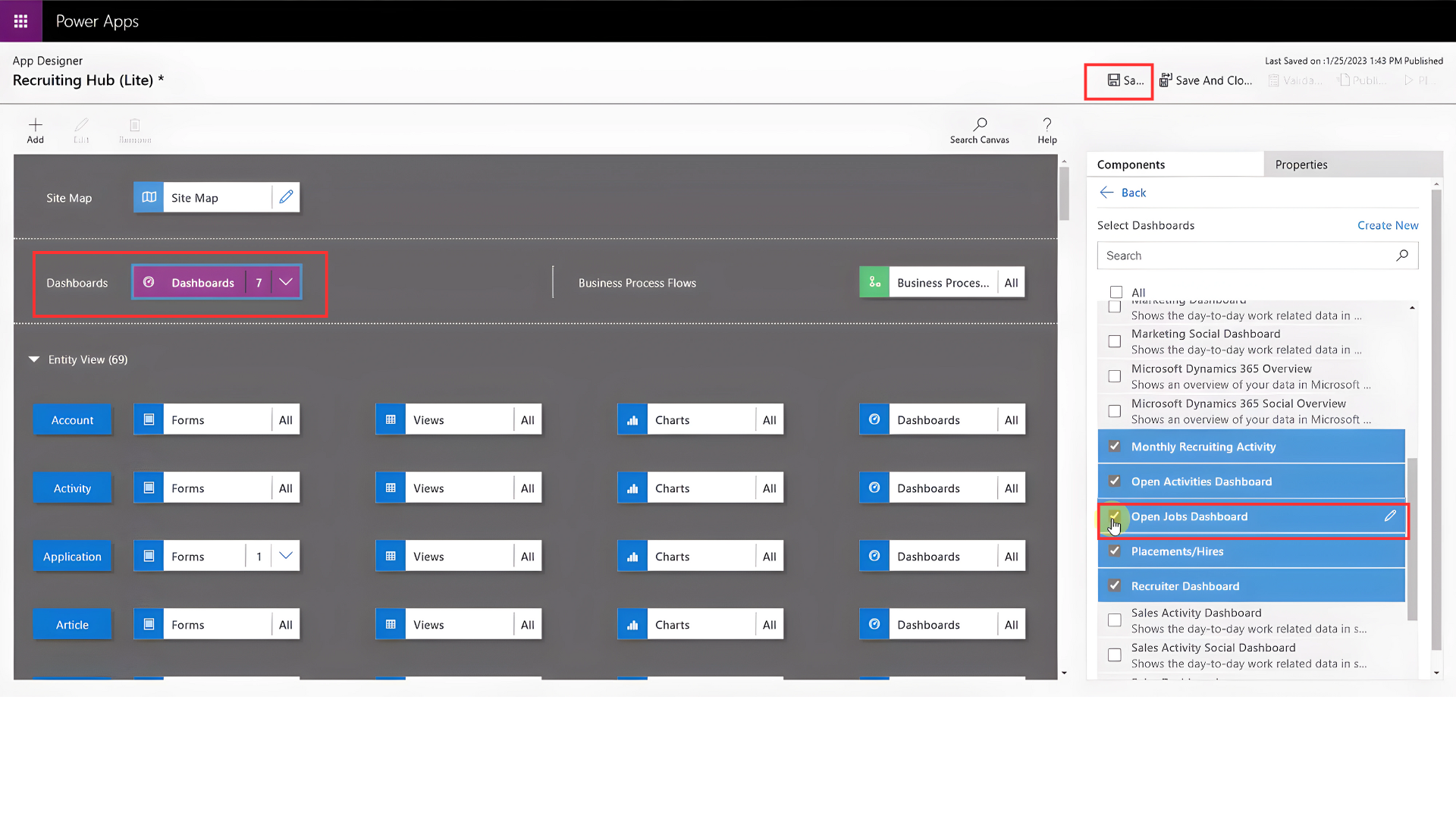Click Account row Dashboards icon
1456x819 pixels.
tap(874, 419)
